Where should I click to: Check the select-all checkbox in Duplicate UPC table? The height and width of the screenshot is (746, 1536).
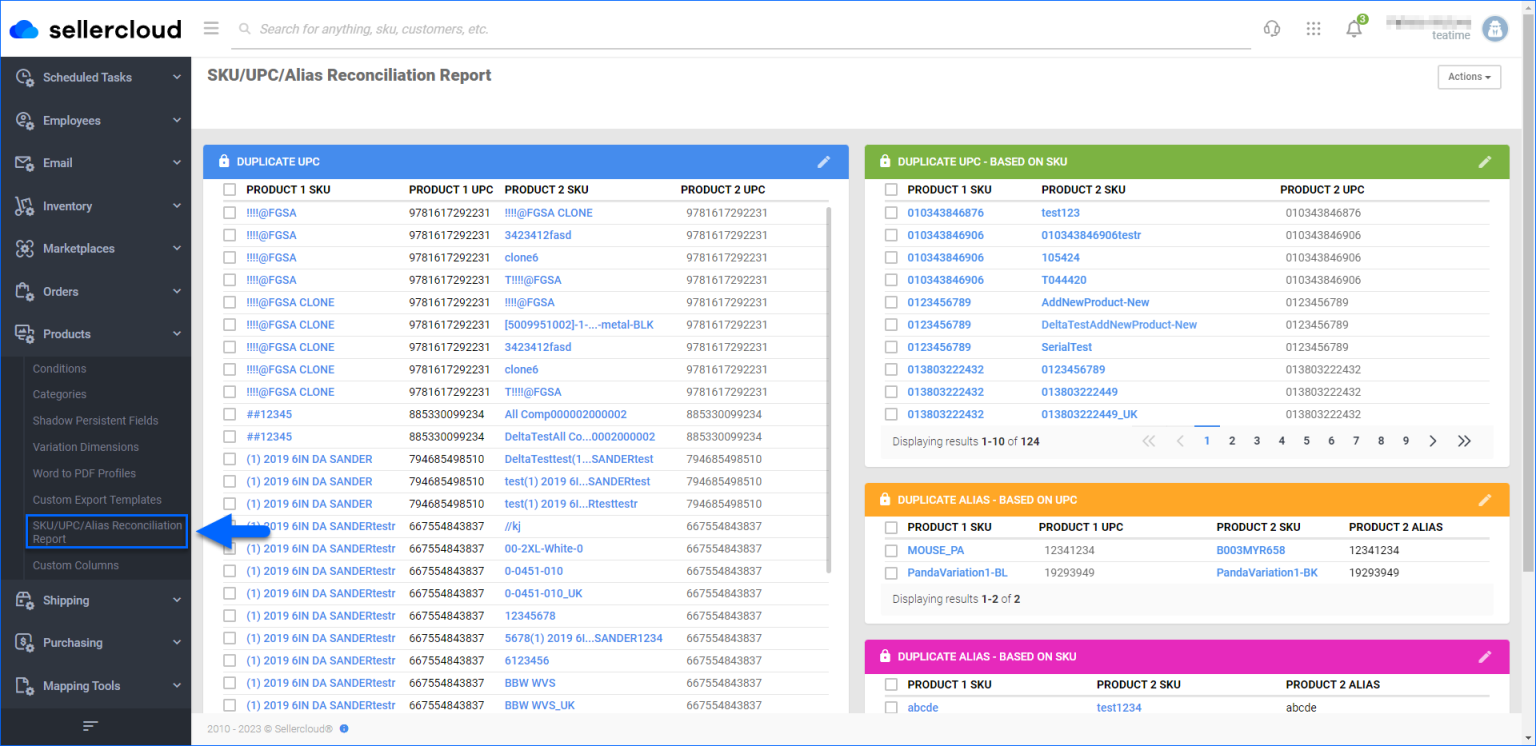(x=229, y=189)
